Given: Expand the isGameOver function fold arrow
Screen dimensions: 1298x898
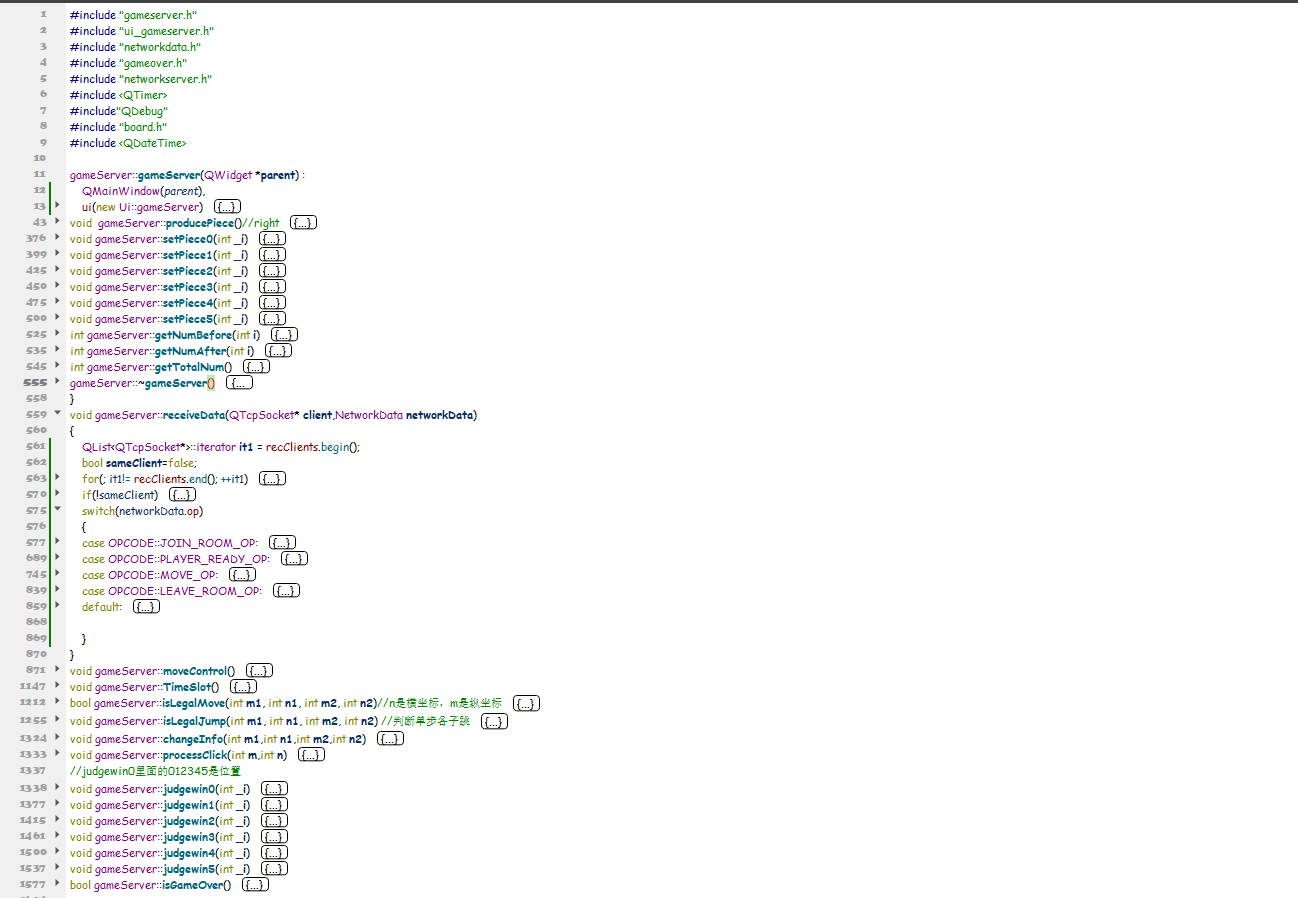Looking at the screenshot, I should point(58,884).
